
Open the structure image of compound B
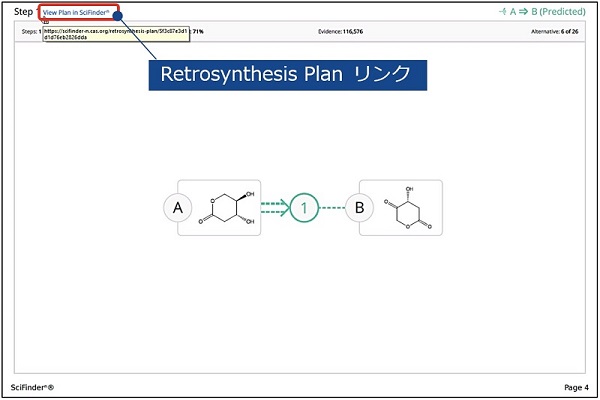[x=408, y=208]
